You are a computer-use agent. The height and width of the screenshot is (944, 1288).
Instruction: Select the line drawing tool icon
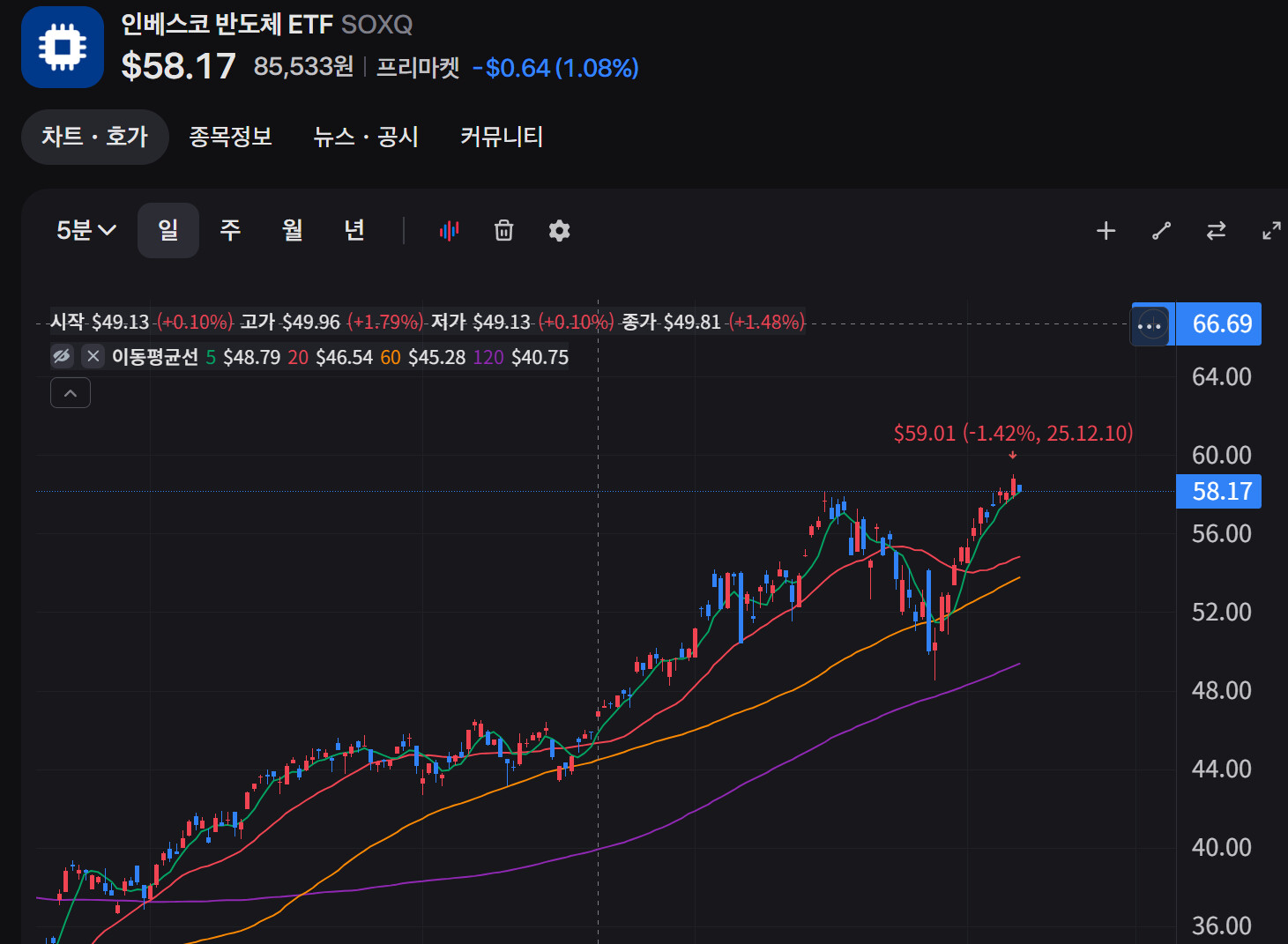coord(1161,231)
